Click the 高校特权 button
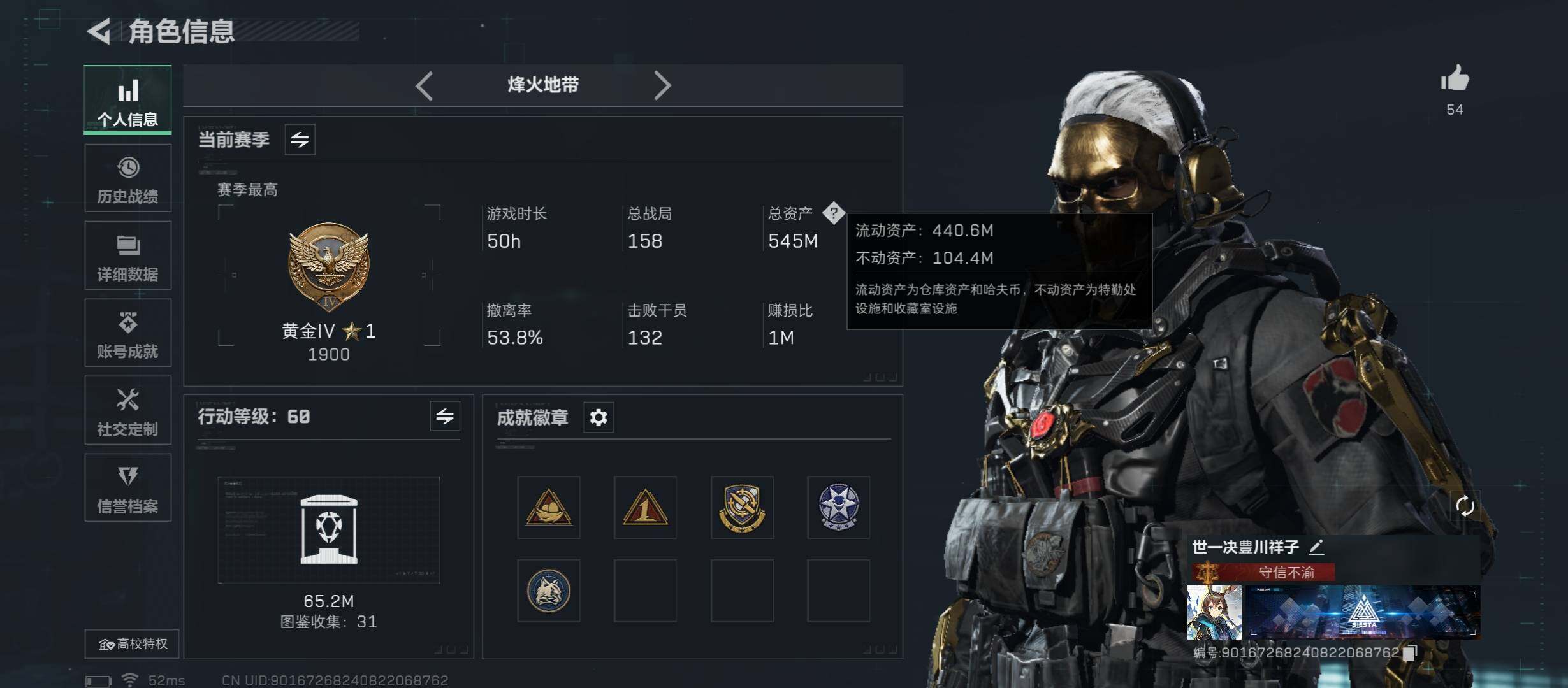The width and height of the screenshot is (1568, 688). tap(132, 644)
